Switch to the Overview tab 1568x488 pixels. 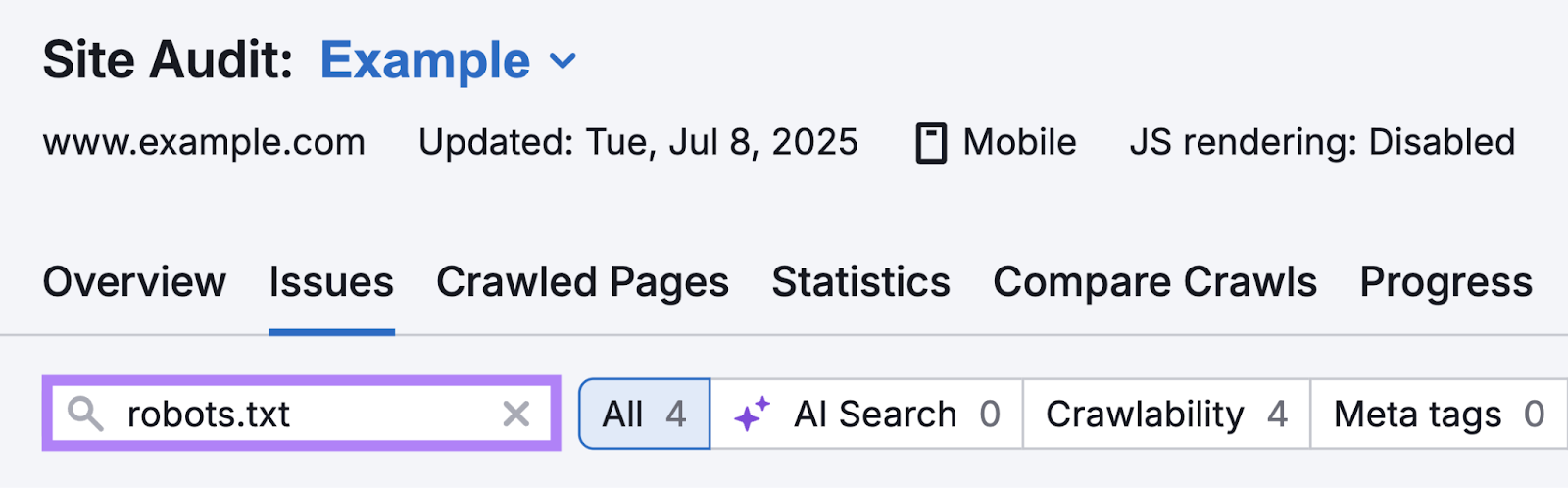(x=134, y=282)
